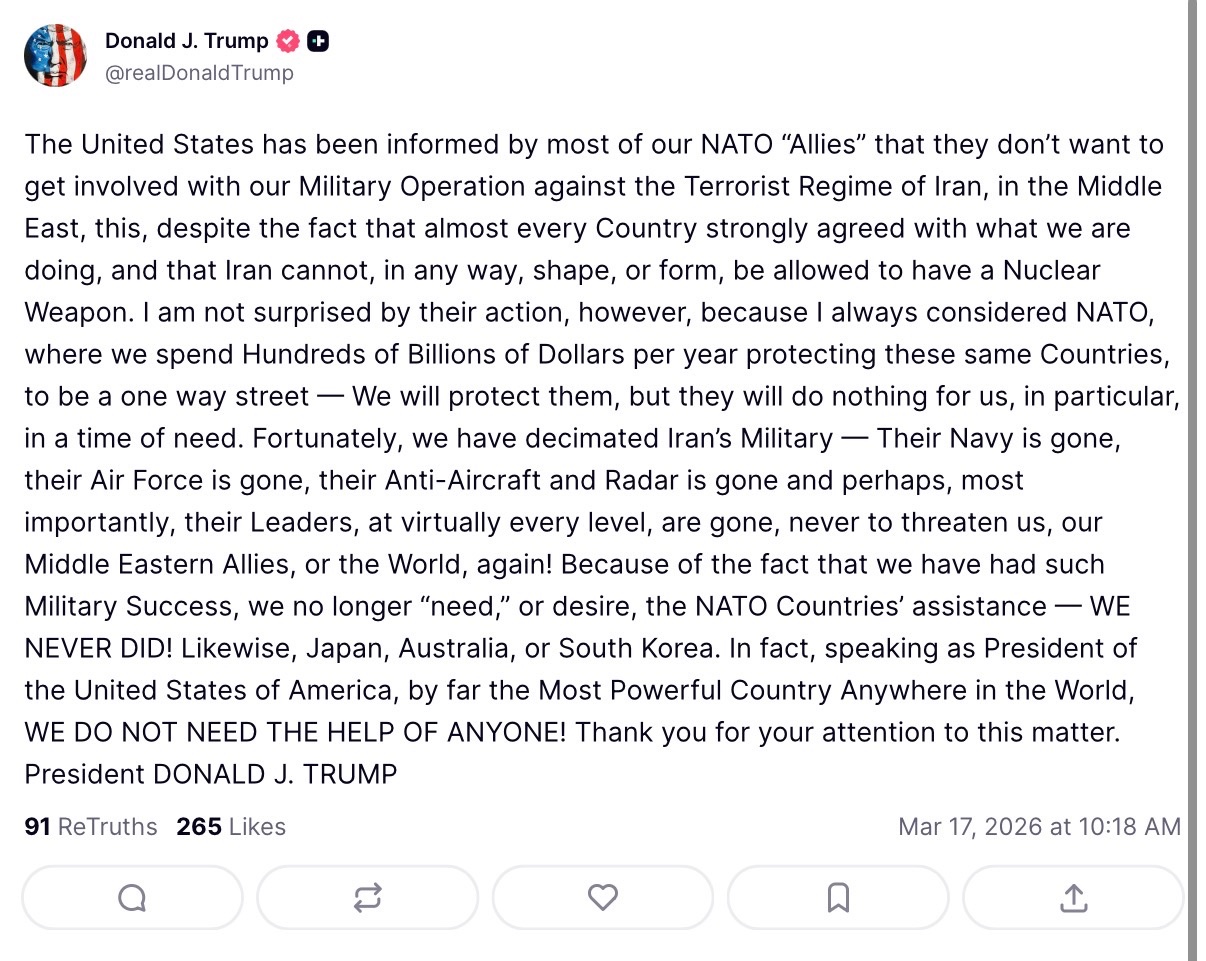Screen dimensions: 1206x961
Task: Open the reply composer via the speech bubble icon
Action: 131,898
